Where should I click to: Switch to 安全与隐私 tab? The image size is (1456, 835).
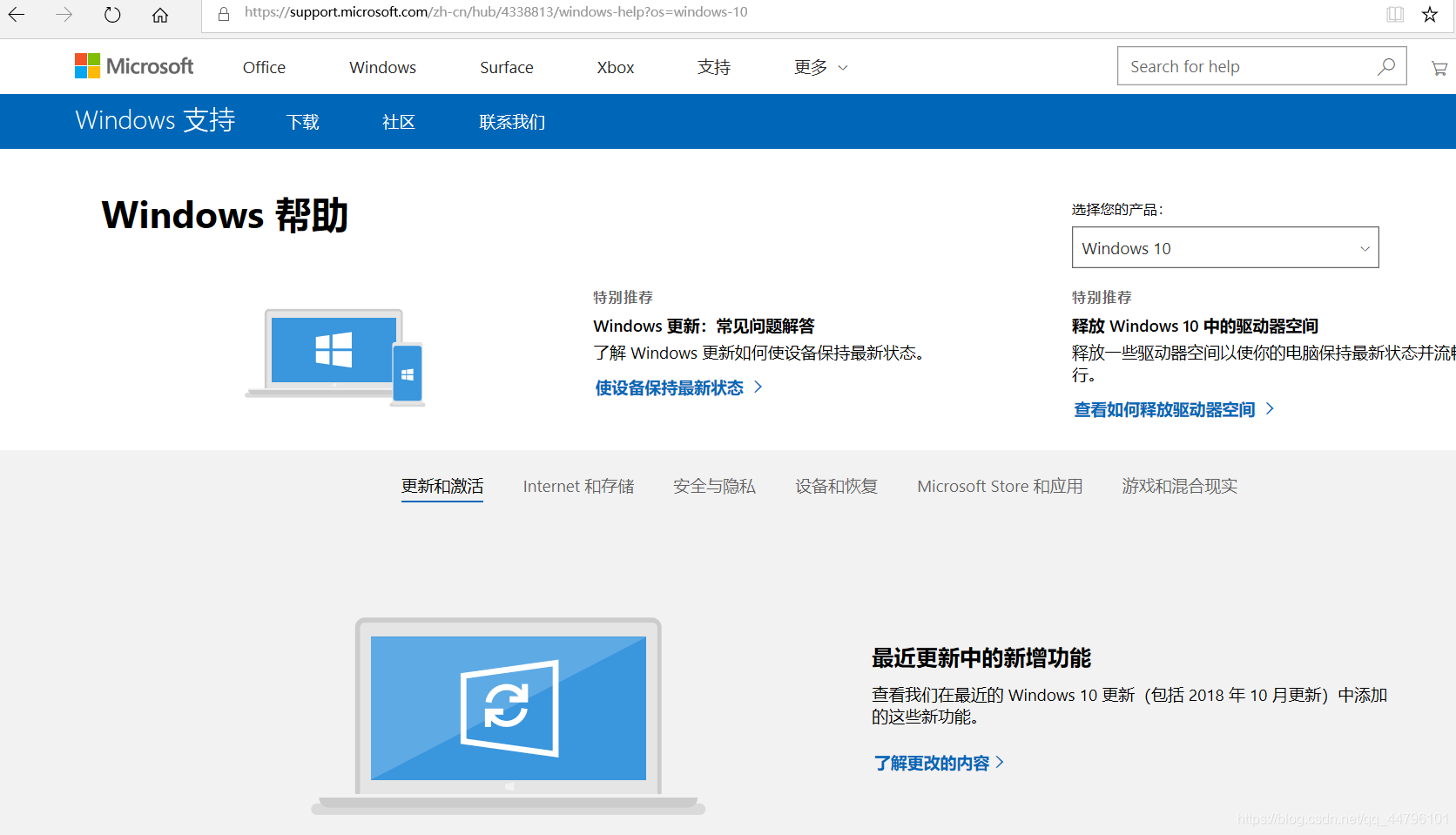point(714,486)
